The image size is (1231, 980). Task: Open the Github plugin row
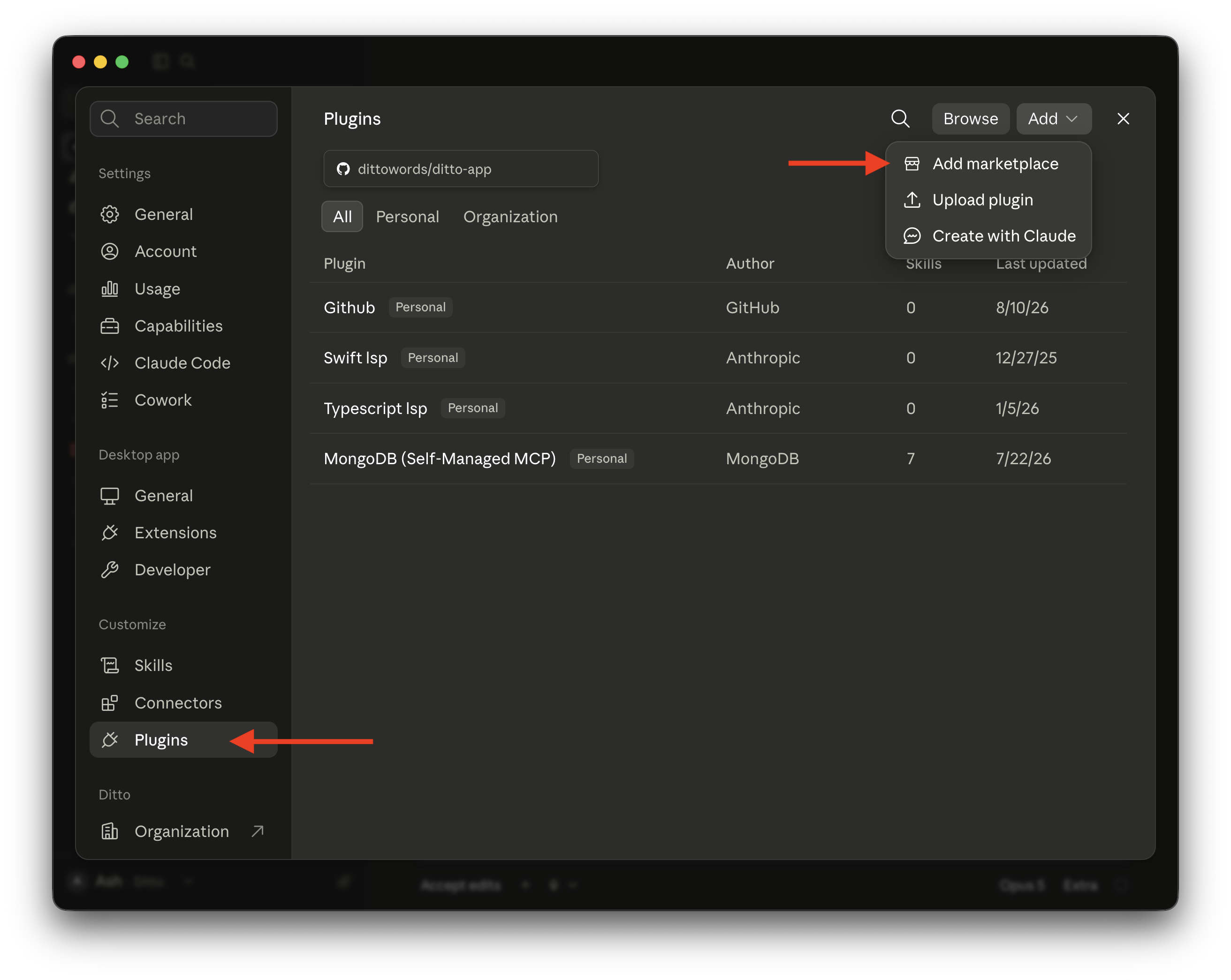718,308
